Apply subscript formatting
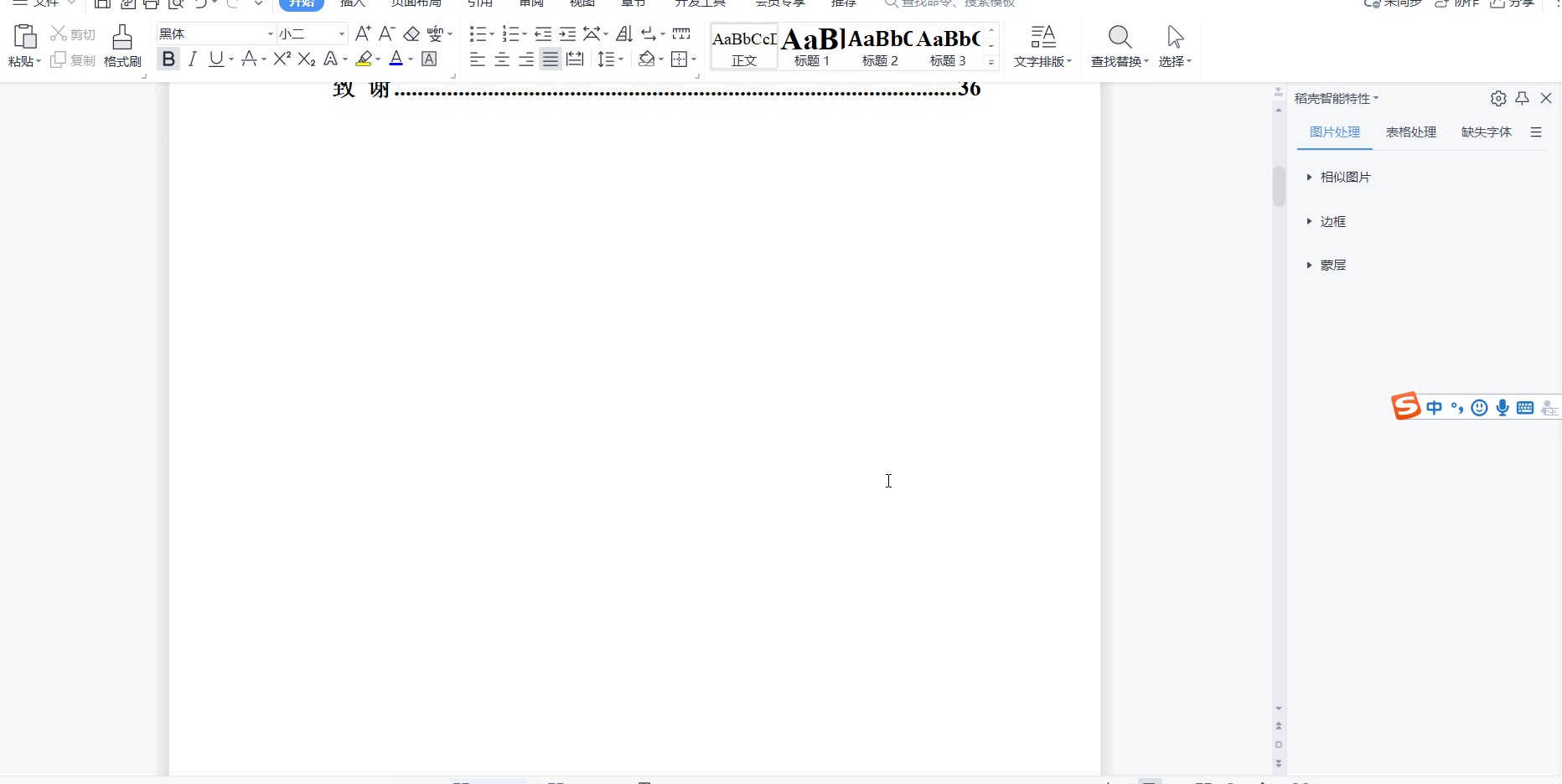Screen dimensions: 1562x784 click(x=307, y=59)
